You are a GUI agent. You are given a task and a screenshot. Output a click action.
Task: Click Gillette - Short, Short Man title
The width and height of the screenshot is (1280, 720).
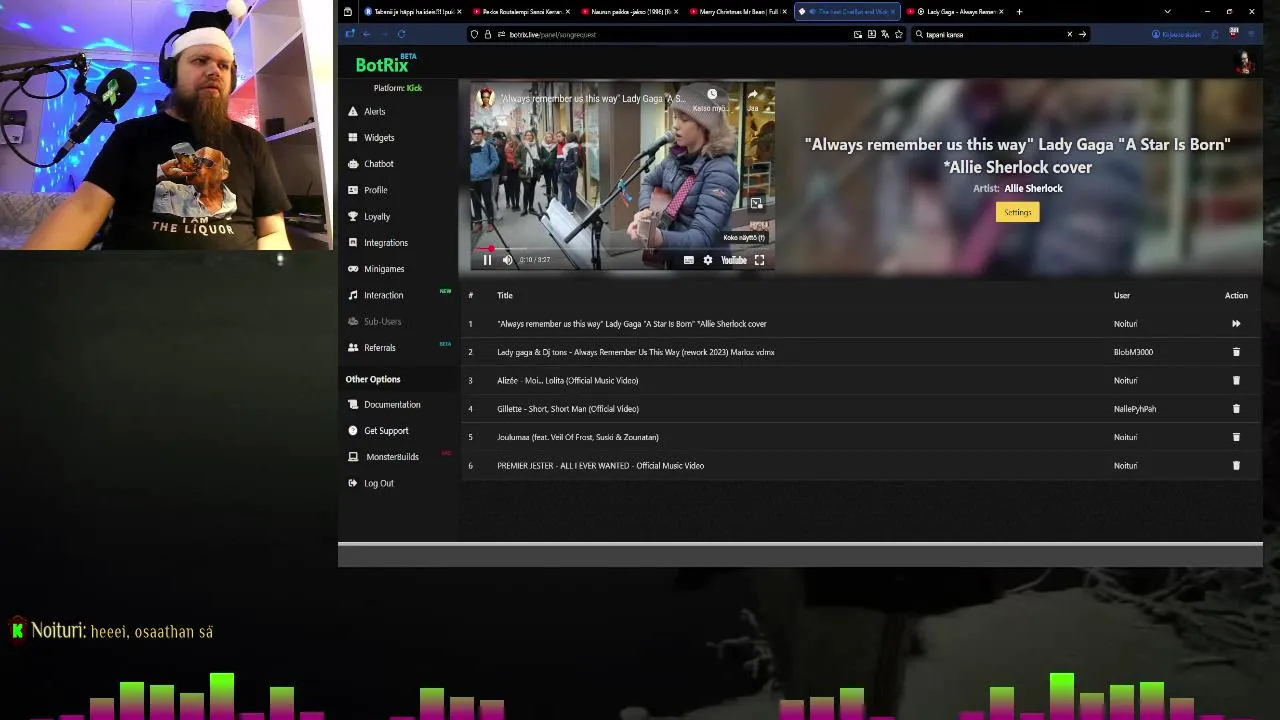[568, 409]
